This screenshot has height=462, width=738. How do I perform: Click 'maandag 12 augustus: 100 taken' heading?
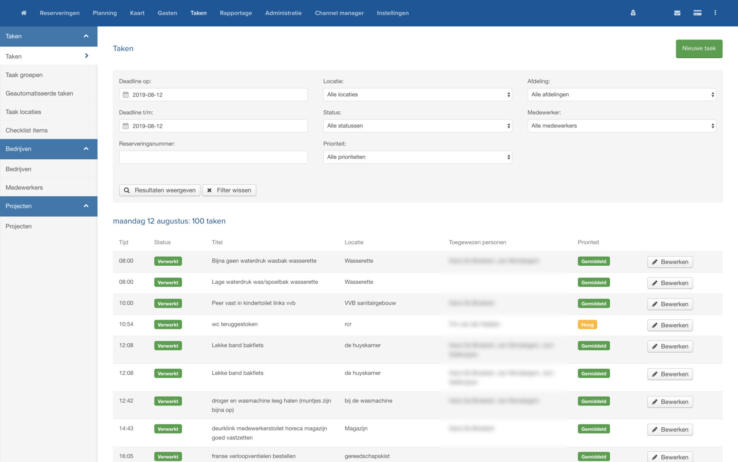pos(169,221)
